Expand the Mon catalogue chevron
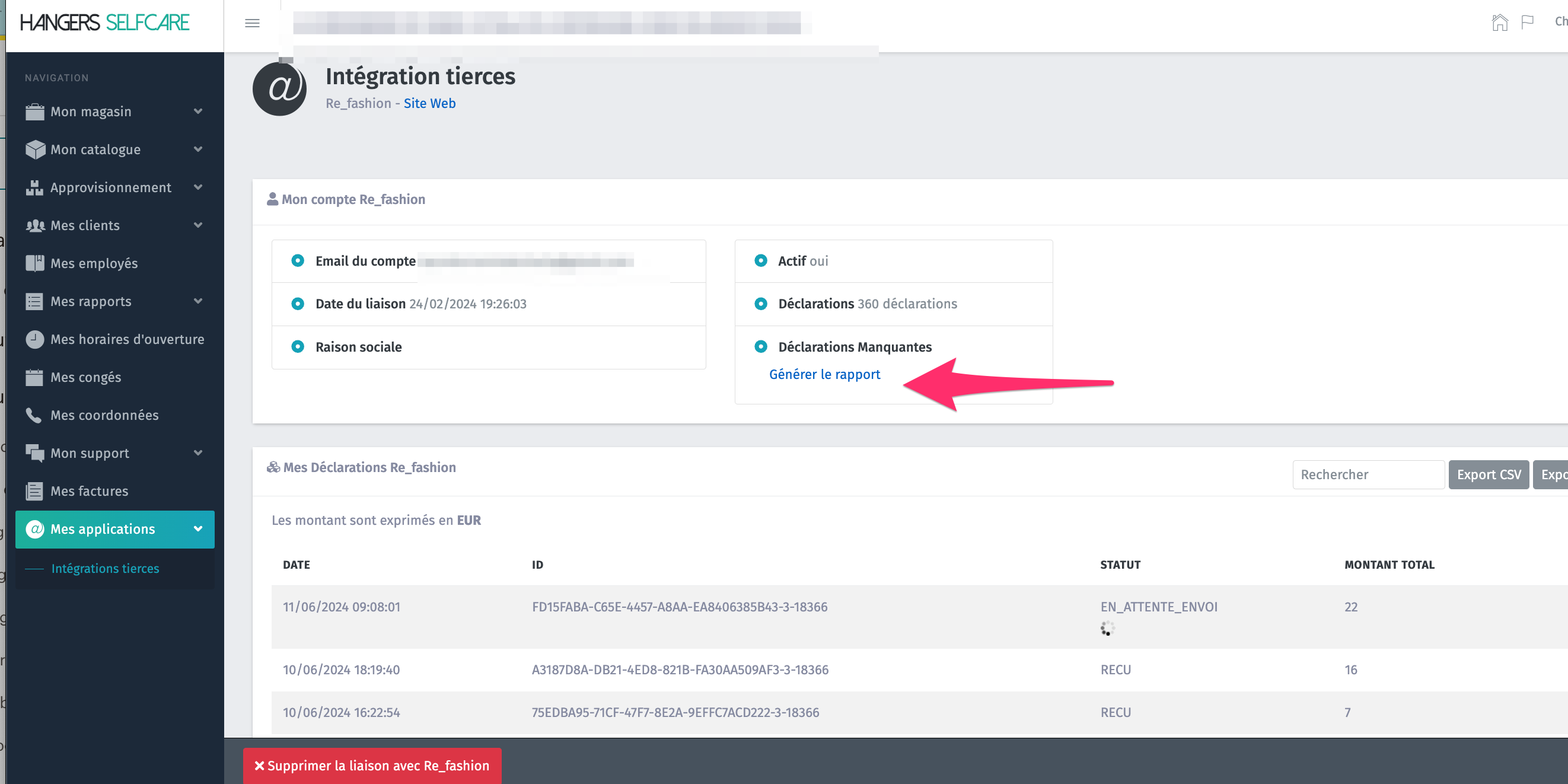Viewport: 1568px width, 784px height. point(199,149)
